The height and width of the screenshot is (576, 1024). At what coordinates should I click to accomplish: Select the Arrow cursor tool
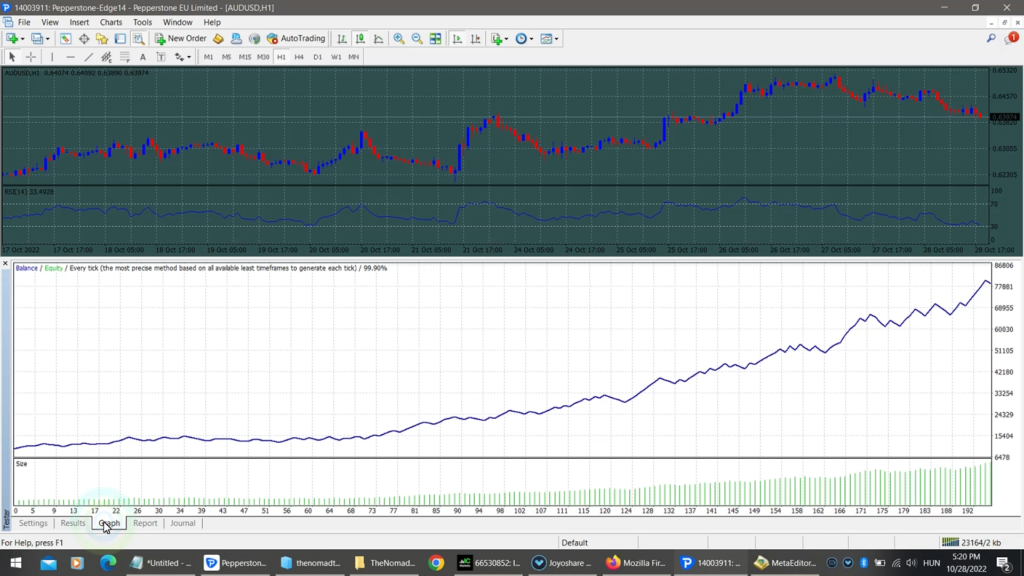pos(12,57)
